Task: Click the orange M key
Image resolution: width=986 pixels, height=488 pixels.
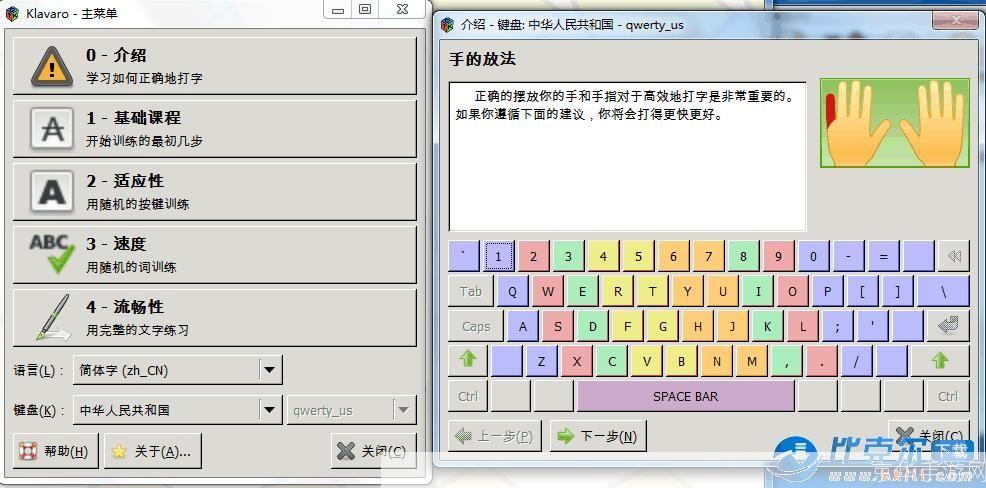Action: (752, 362)
